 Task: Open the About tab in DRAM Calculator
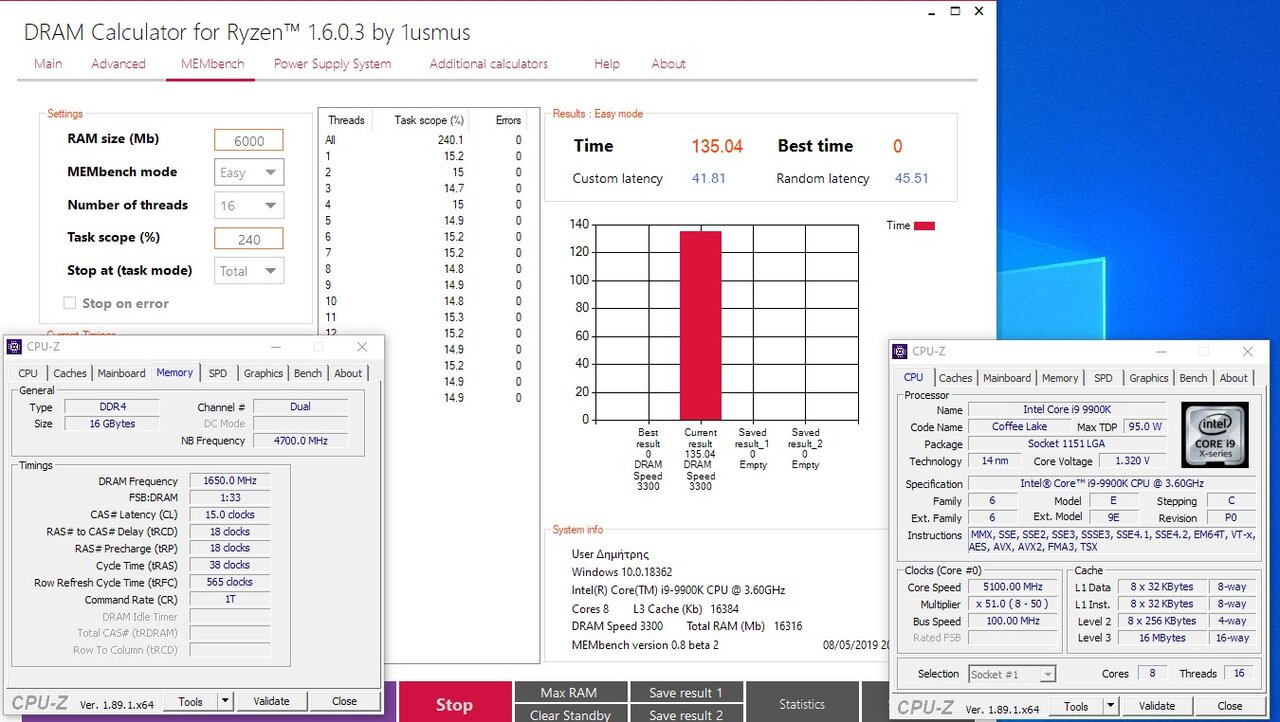668,64
